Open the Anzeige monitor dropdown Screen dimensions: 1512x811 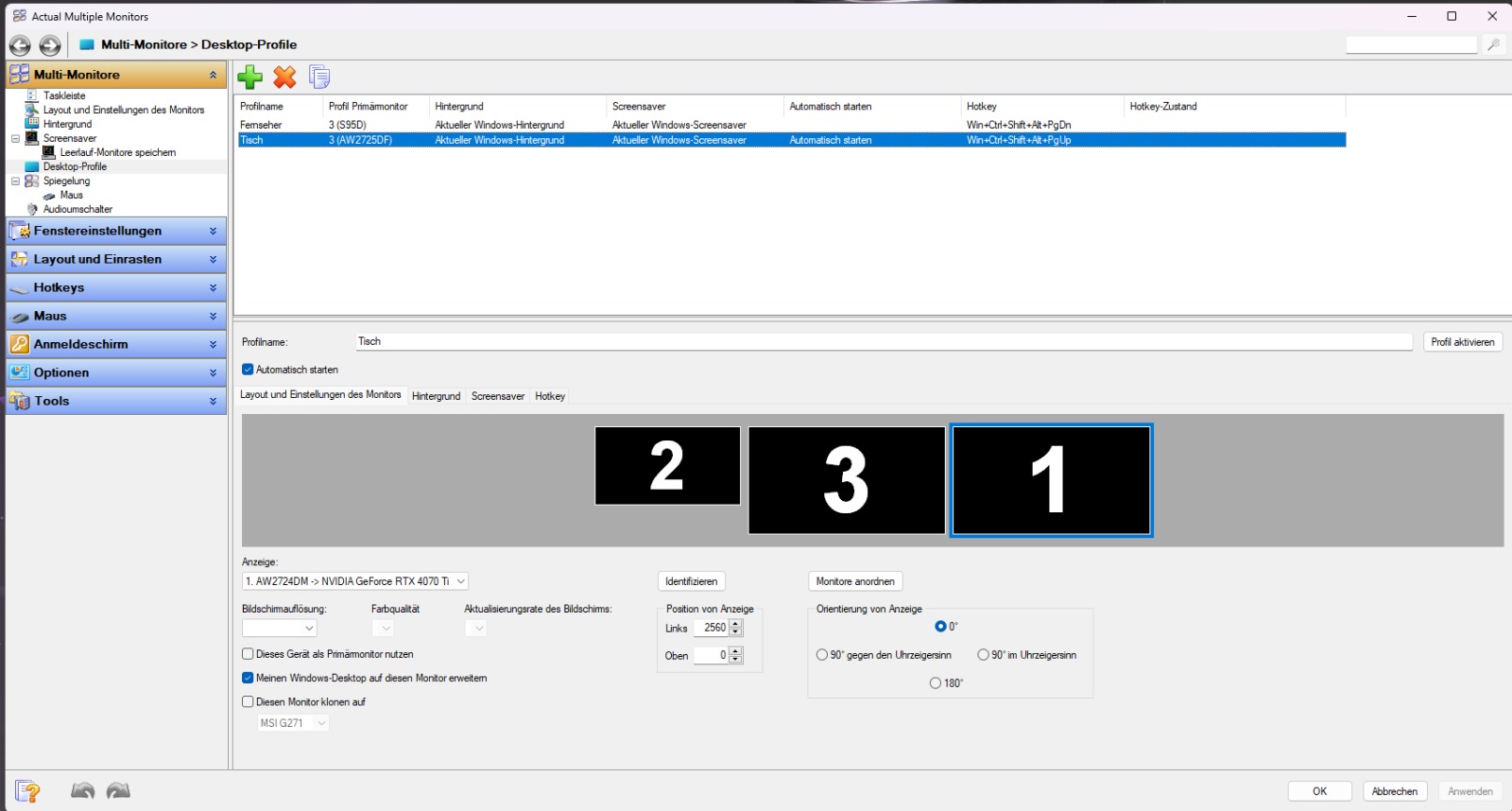click(x=355, y=581)
